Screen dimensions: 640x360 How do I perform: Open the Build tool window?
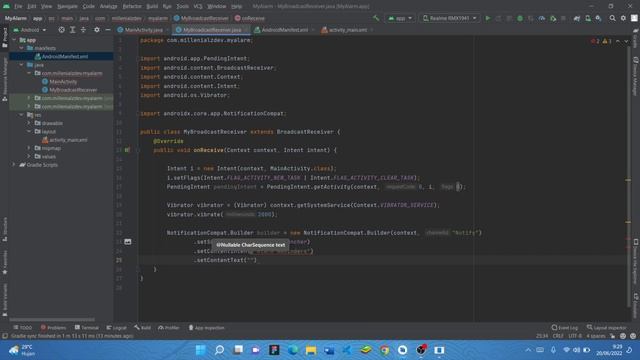(142, 328)
